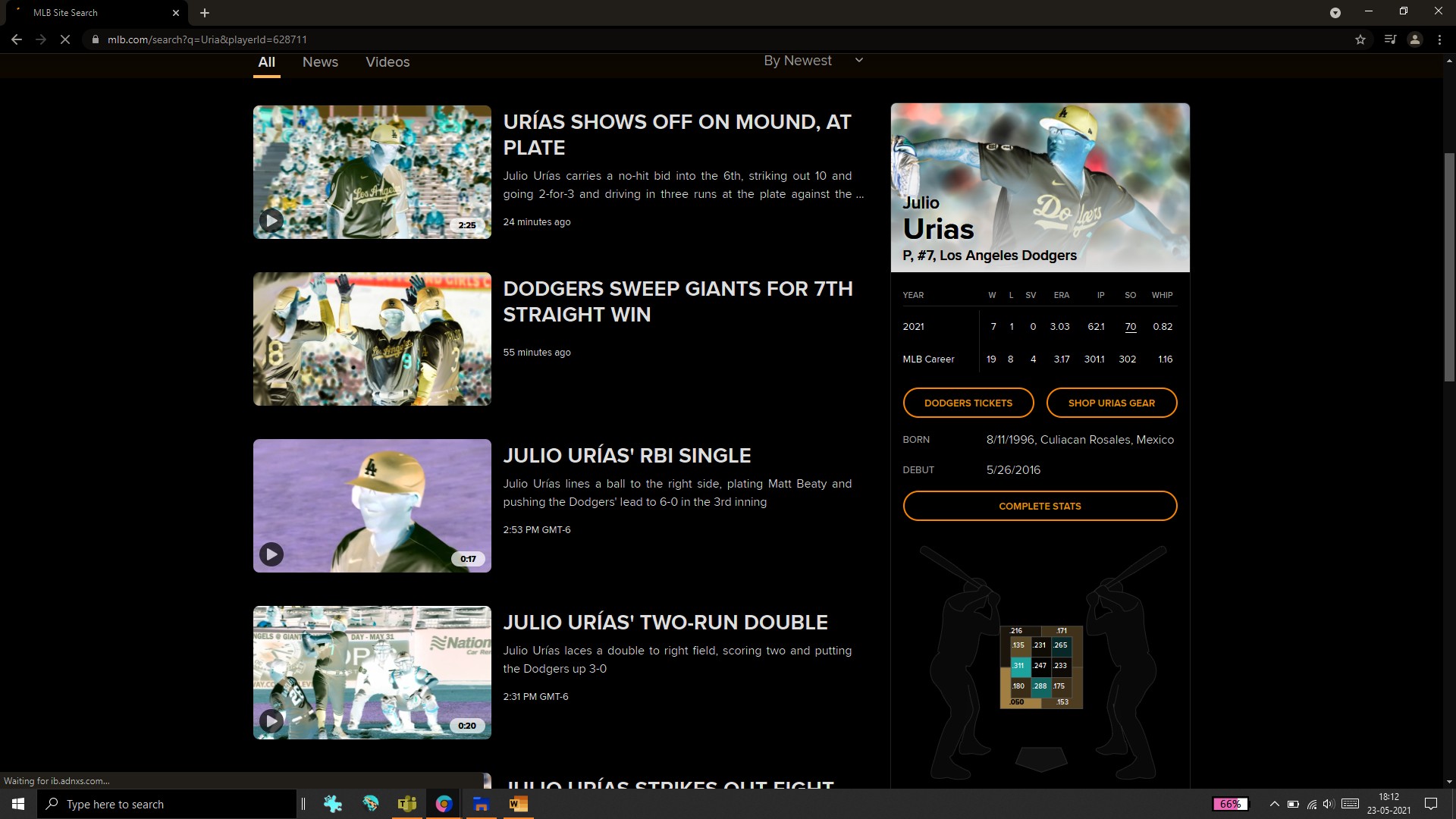Show hidden system tray icons

(x=1274, y=804)
